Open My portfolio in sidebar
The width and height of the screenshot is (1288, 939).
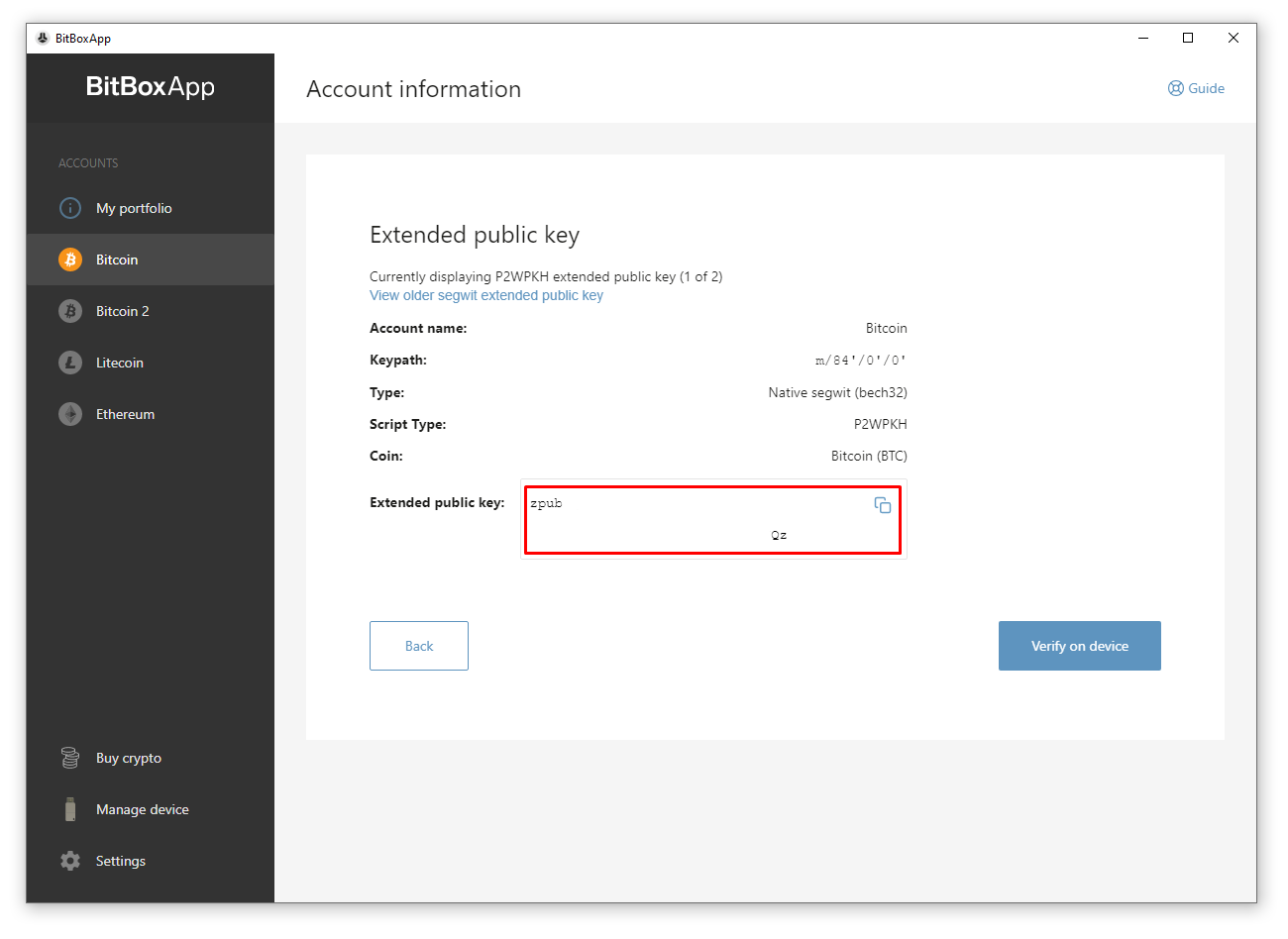click(x=151, y=208)
